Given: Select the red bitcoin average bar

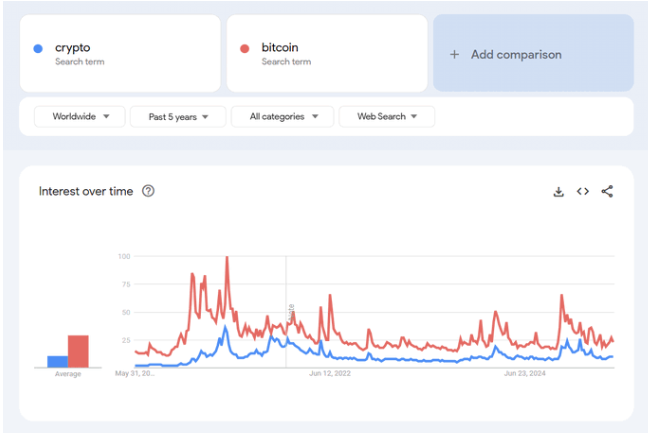Looking at the screenshot, I should [x=78, y=351].
